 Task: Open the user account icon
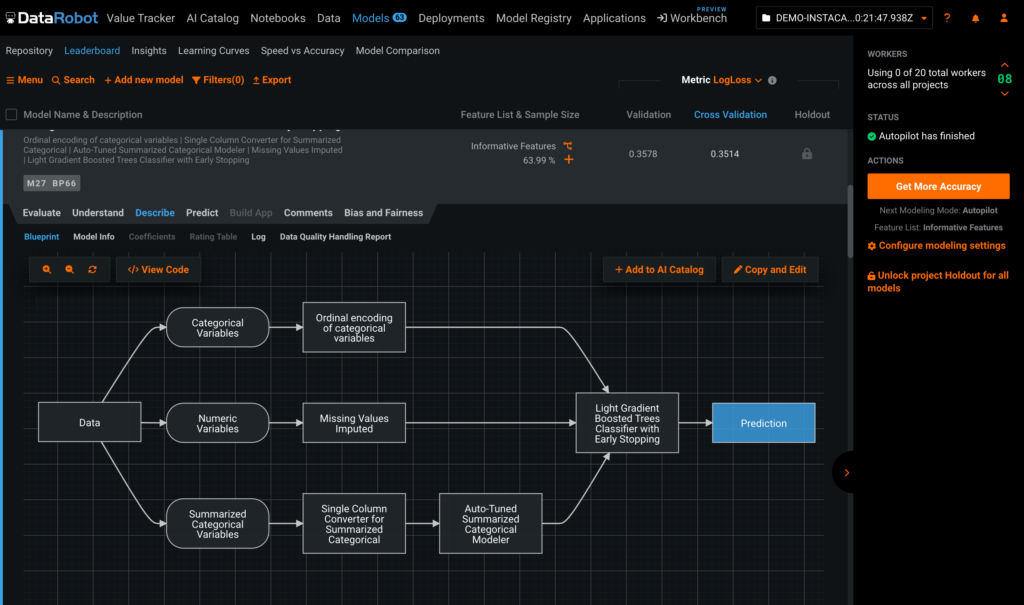[1004, 18]
